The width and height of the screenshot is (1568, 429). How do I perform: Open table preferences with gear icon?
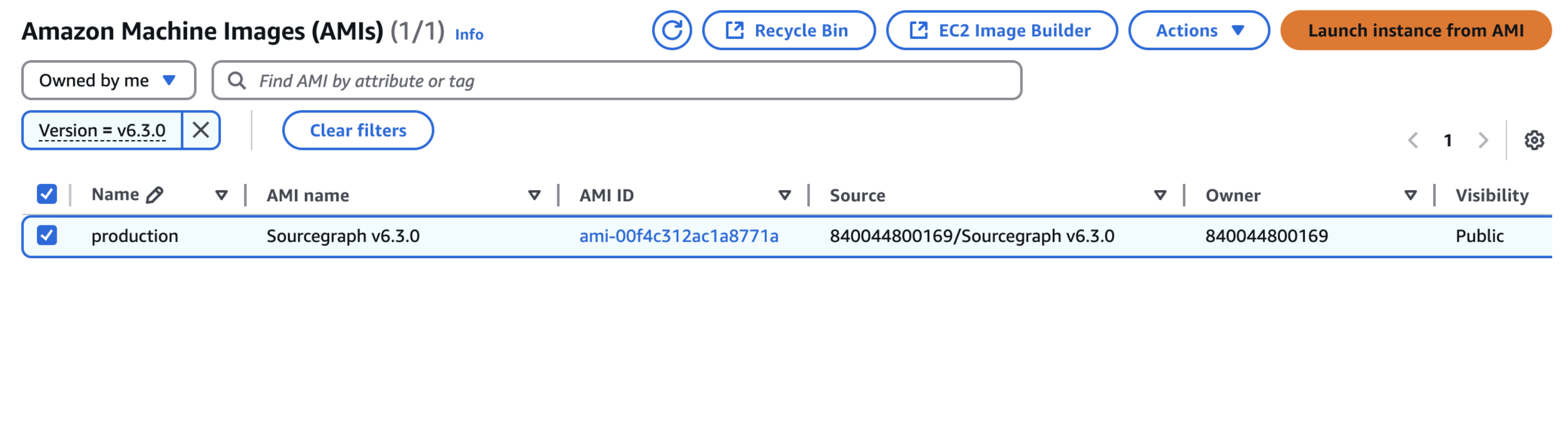click(1534, 140)
